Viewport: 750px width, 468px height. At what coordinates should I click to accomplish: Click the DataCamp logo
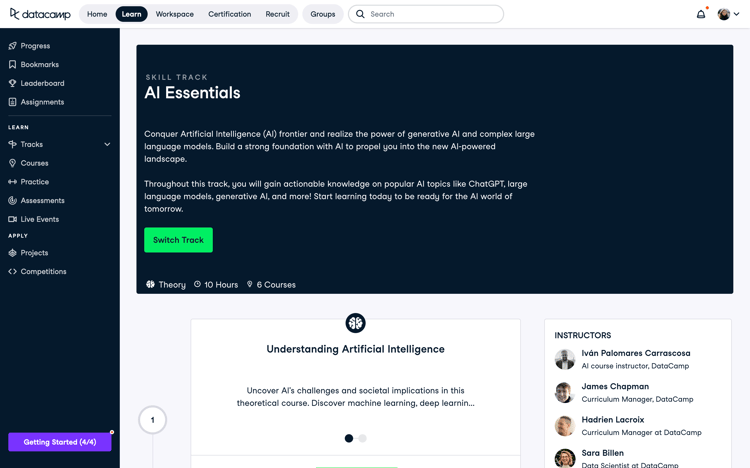[40, 14]
